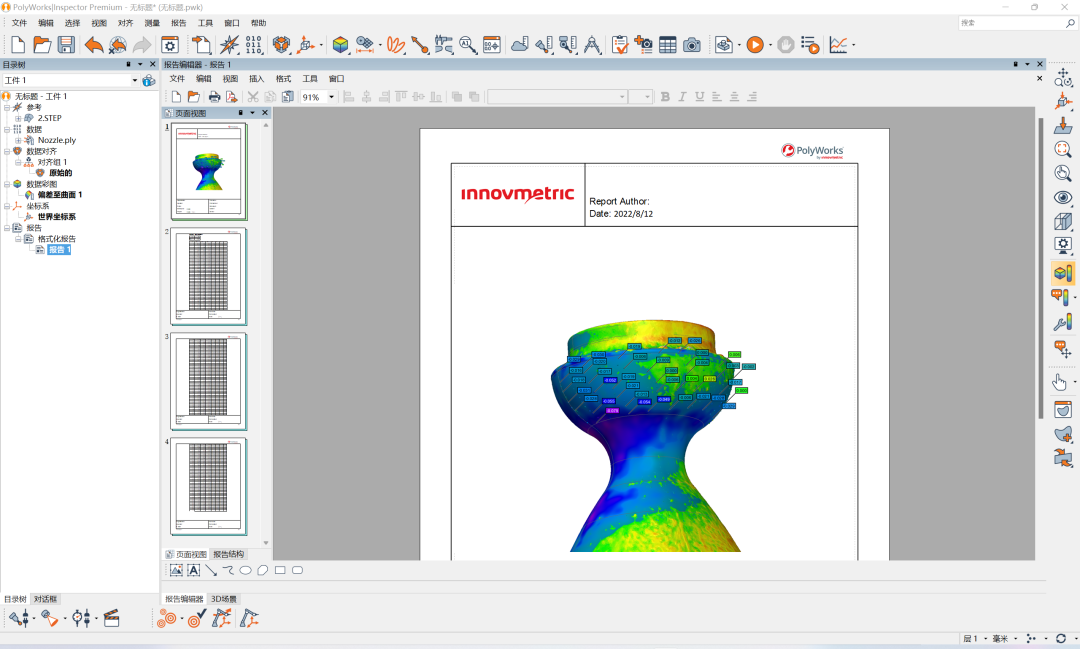The height and width of the screenshot is (649, 1080).
Task: Click the orange play sequence button
Action: click(755, 44)
